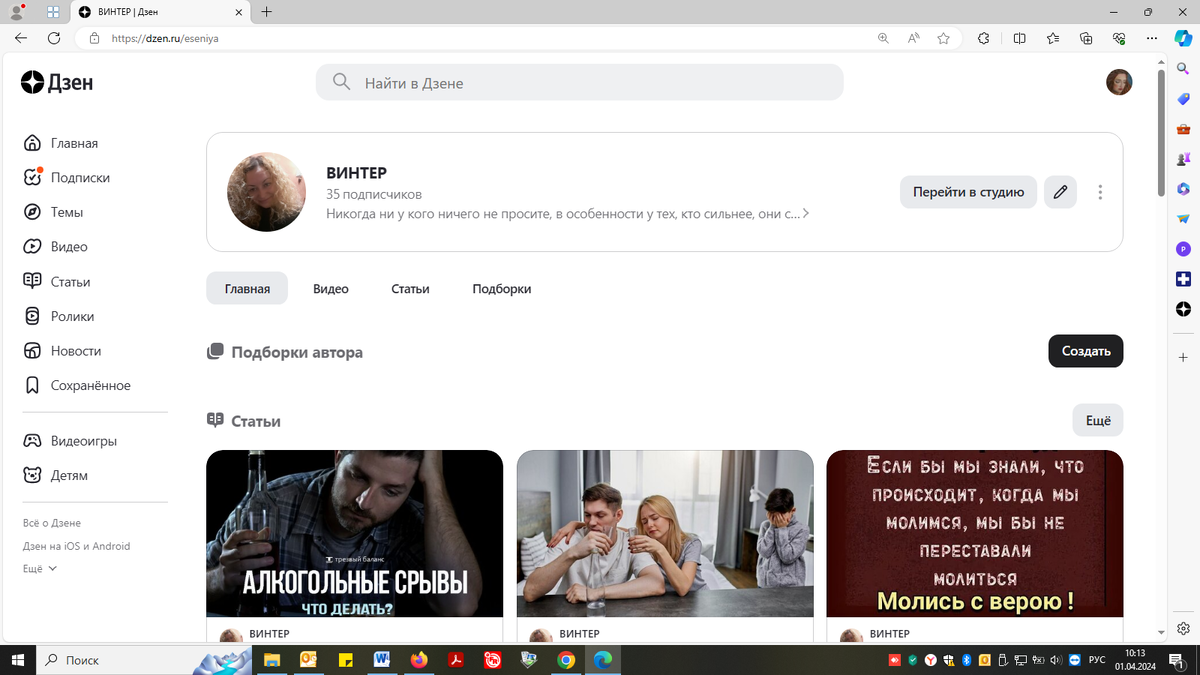The width and height of the screenshot is (1200, 675).
Task: Open the Молись с верою article thumbnail
Action: pyautogui.click(x=975, y=533)
